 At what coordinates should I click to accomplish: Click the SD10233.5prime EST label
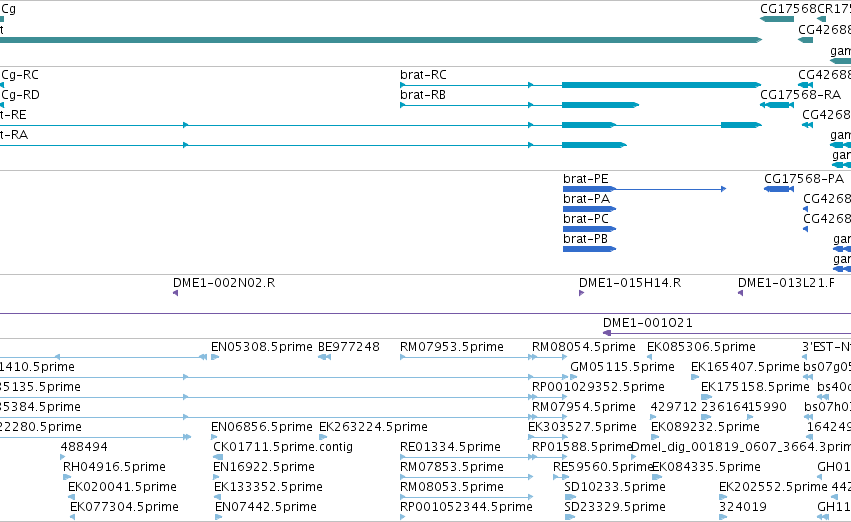click(615, 487)
